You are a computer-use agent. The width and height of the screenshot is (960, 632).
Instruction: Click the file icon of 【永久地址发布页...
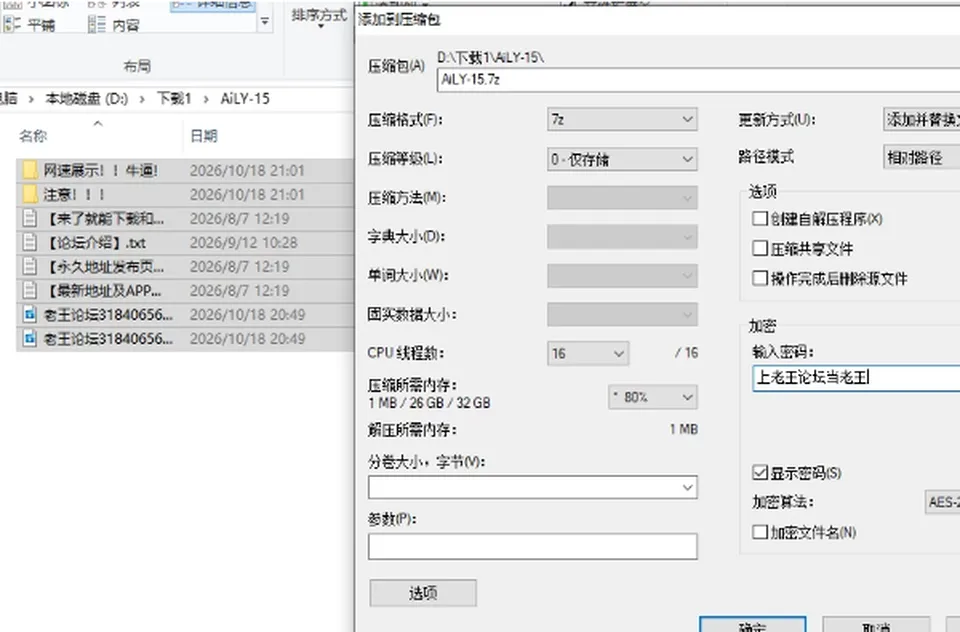click(29, 266)
